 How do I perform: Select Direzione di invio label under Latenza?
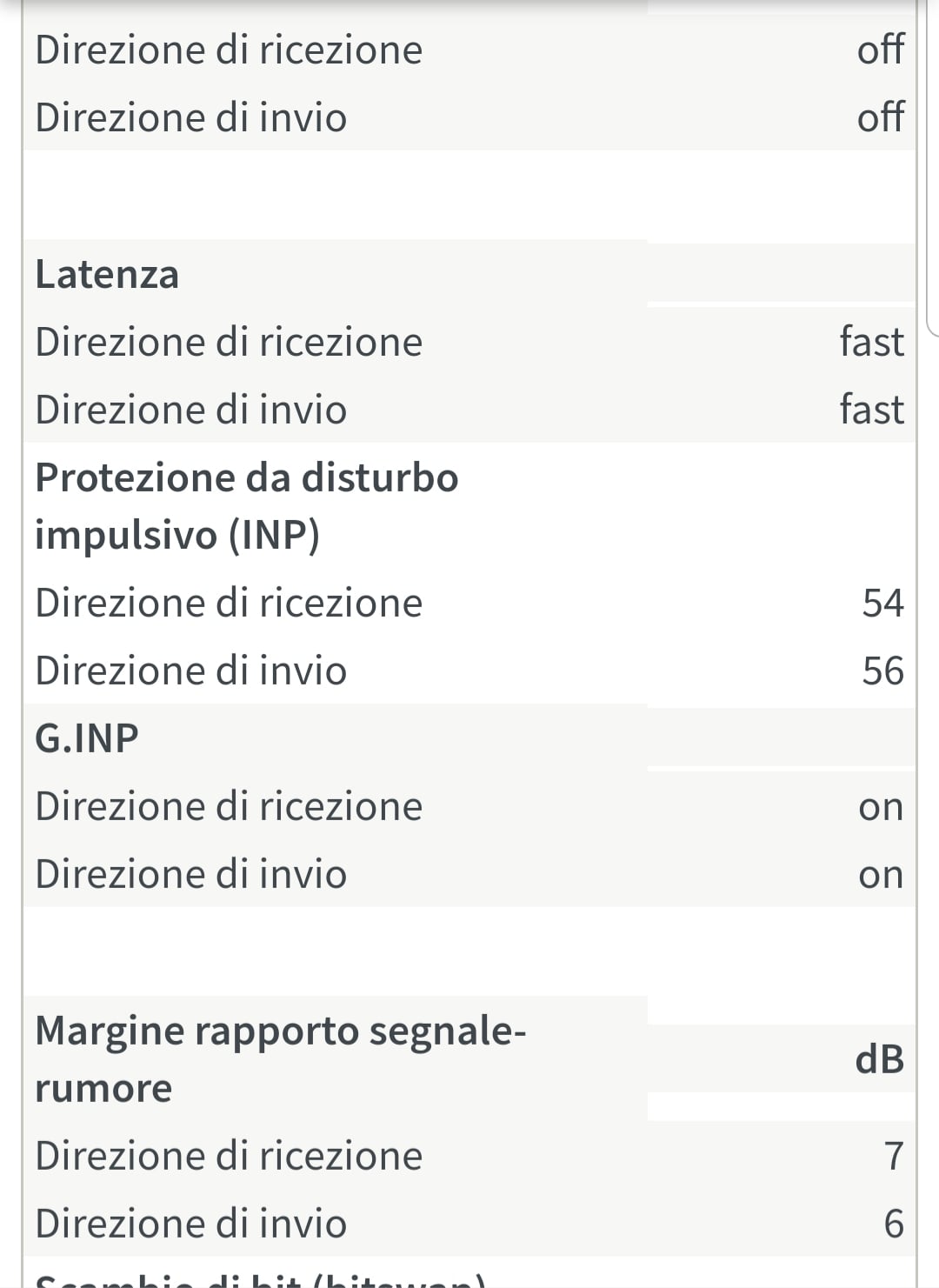pyautogui.click(x=190, y=410)
